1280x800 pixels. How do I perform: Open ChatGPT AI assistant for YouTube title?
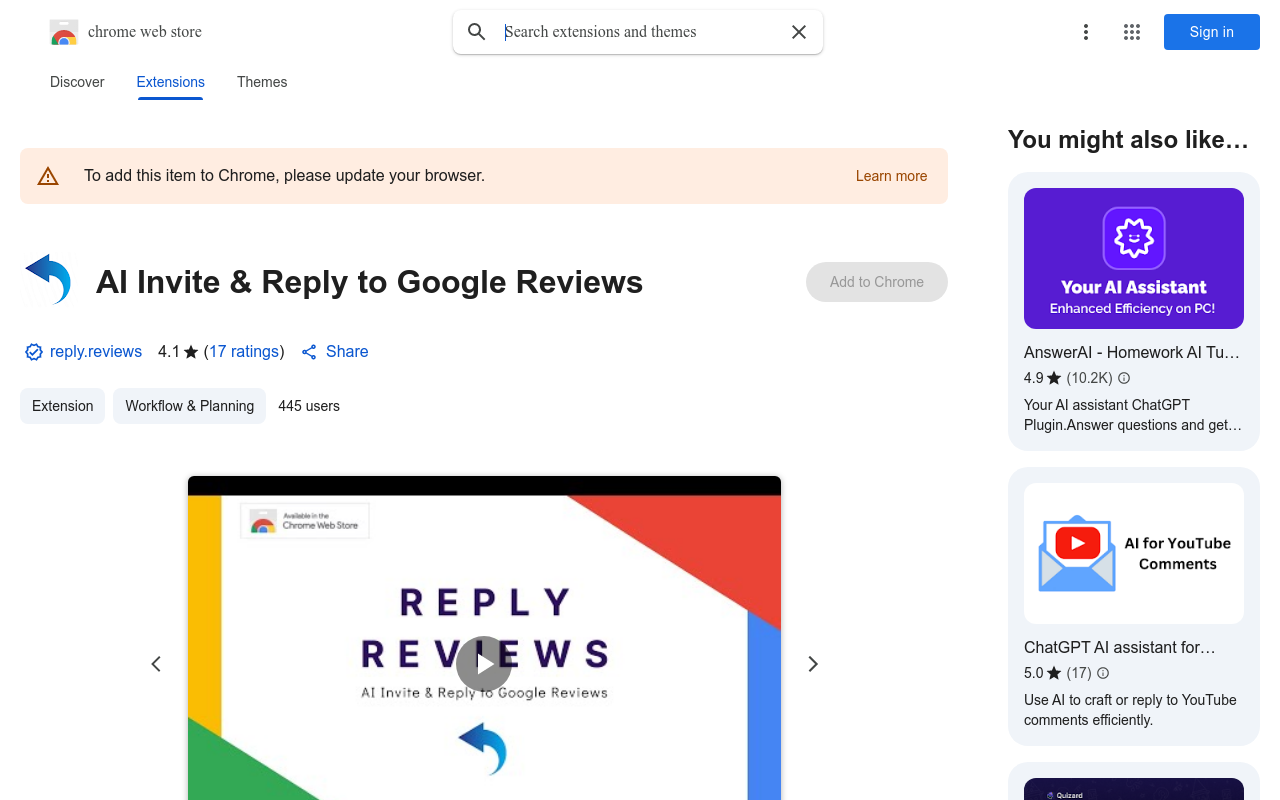pyautogui.click(x=1120, y=647)
